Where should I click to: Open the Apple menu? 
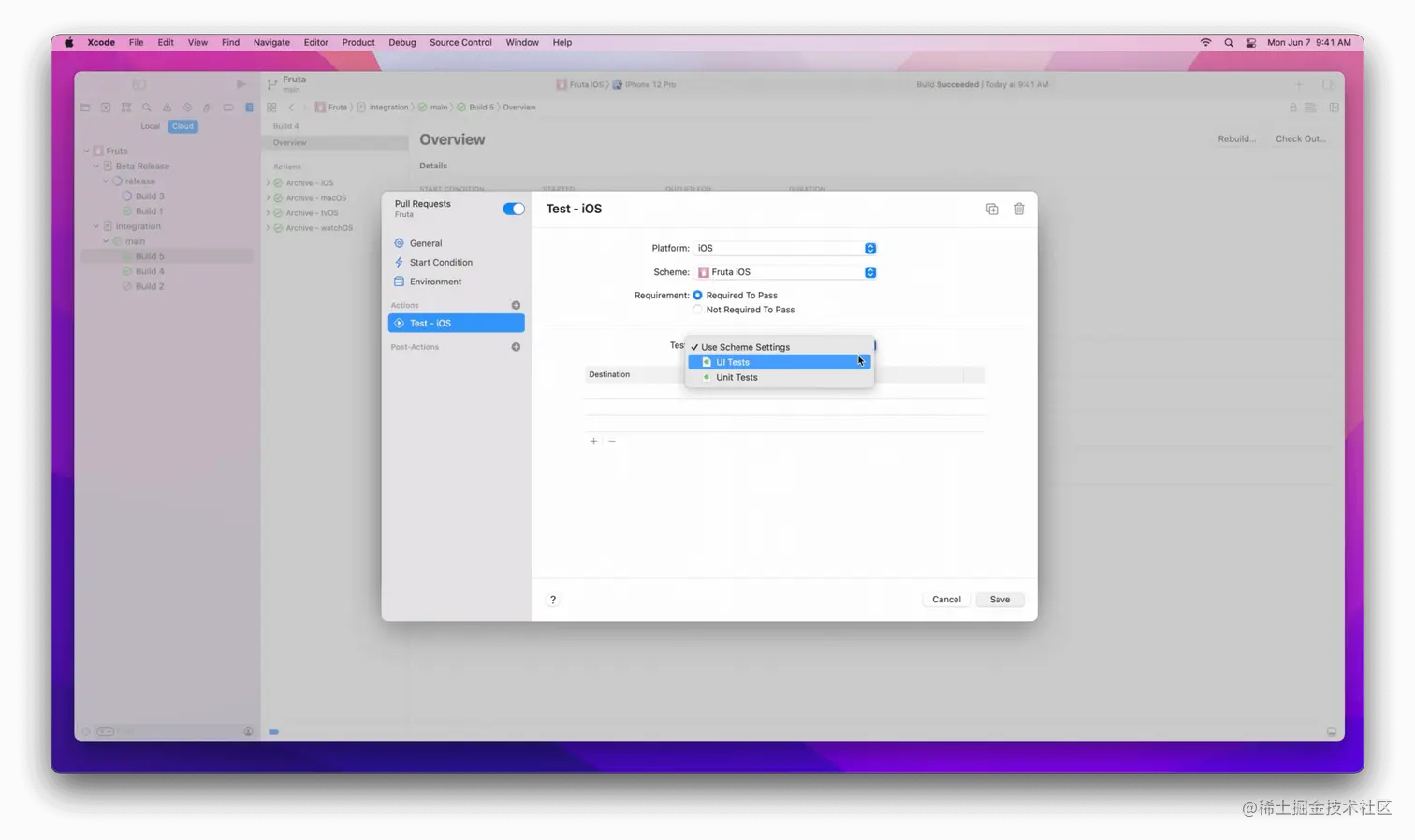(68, 42)
